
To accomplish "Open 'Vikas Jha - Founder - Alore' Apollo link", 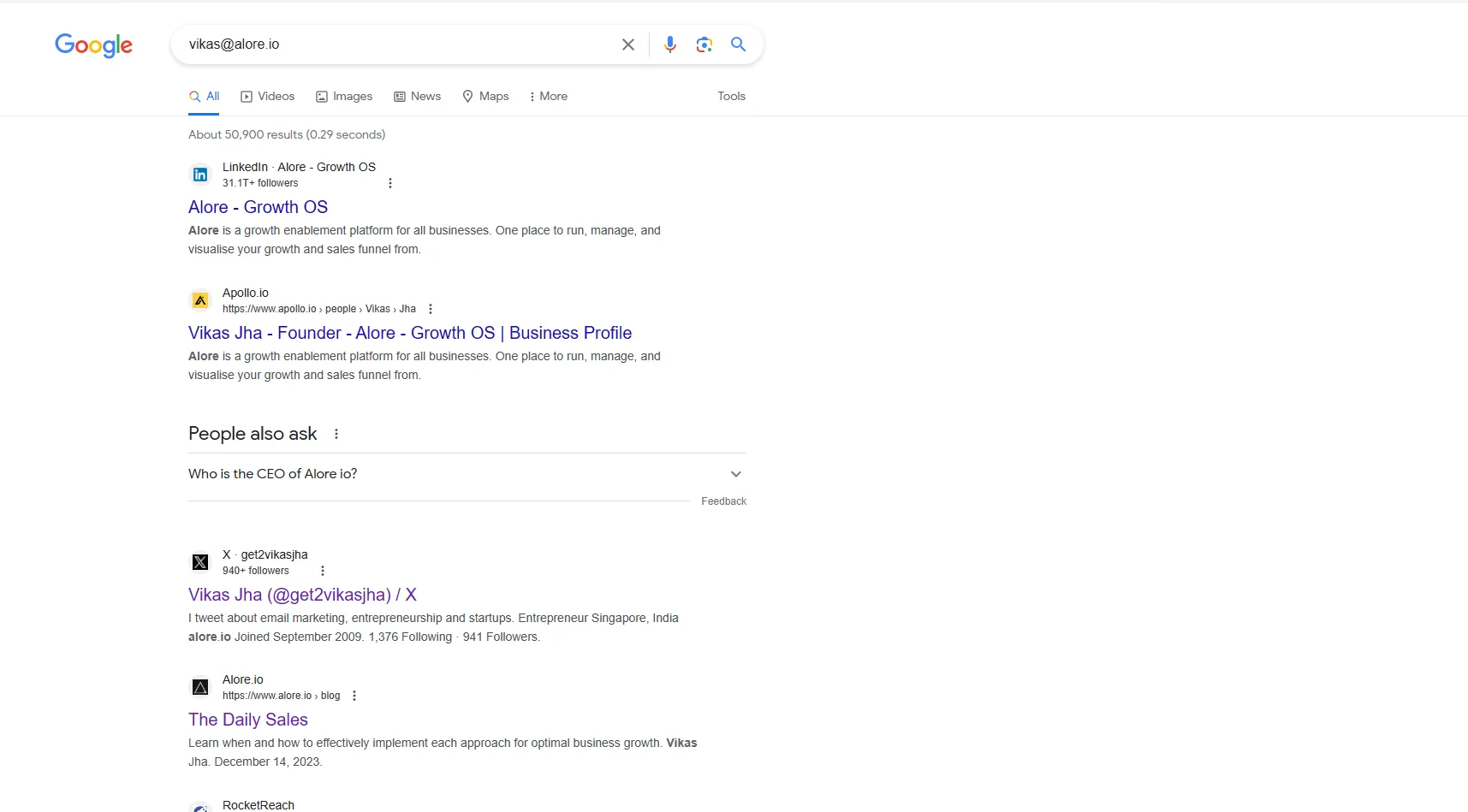I will click(410, 333).
